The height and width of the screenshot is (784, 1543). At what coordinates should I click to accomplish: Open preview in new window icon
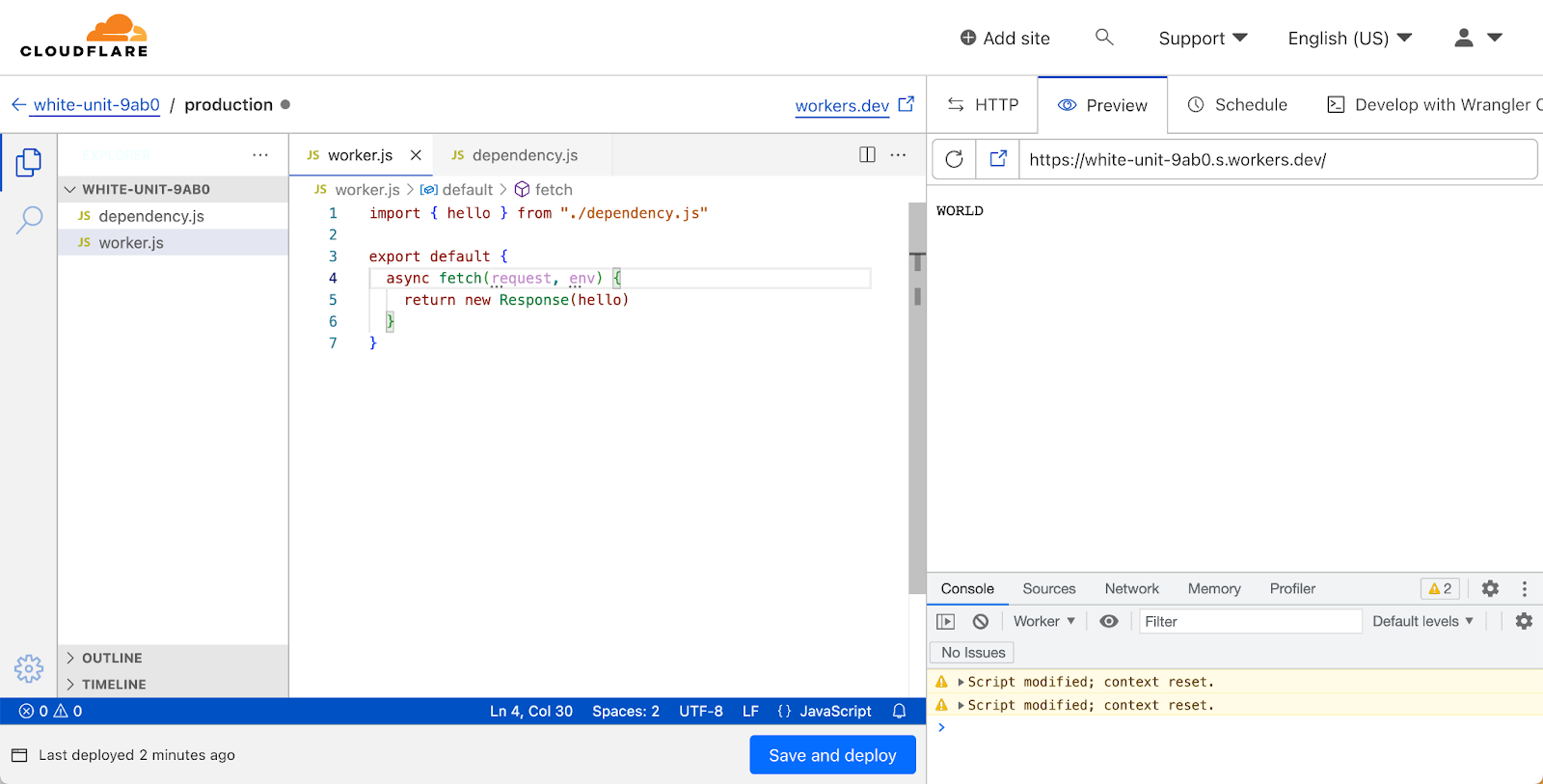(x=998, y=159)
